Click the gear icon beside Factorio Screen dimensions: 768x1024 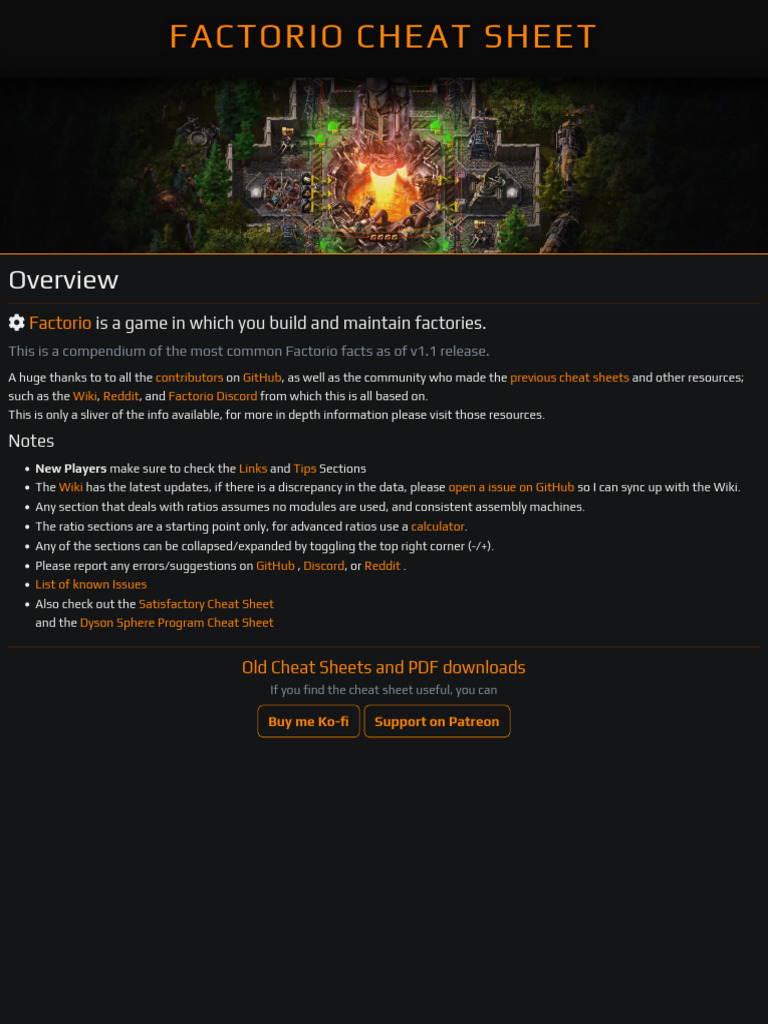[x=16, y=323]
